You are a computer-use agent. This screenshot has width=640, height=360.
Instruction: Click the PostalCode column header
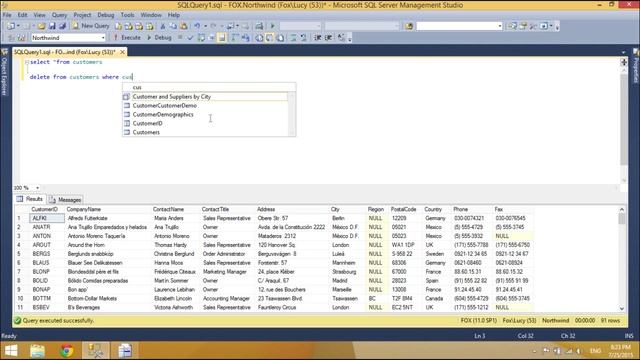[x=405, y=209]
